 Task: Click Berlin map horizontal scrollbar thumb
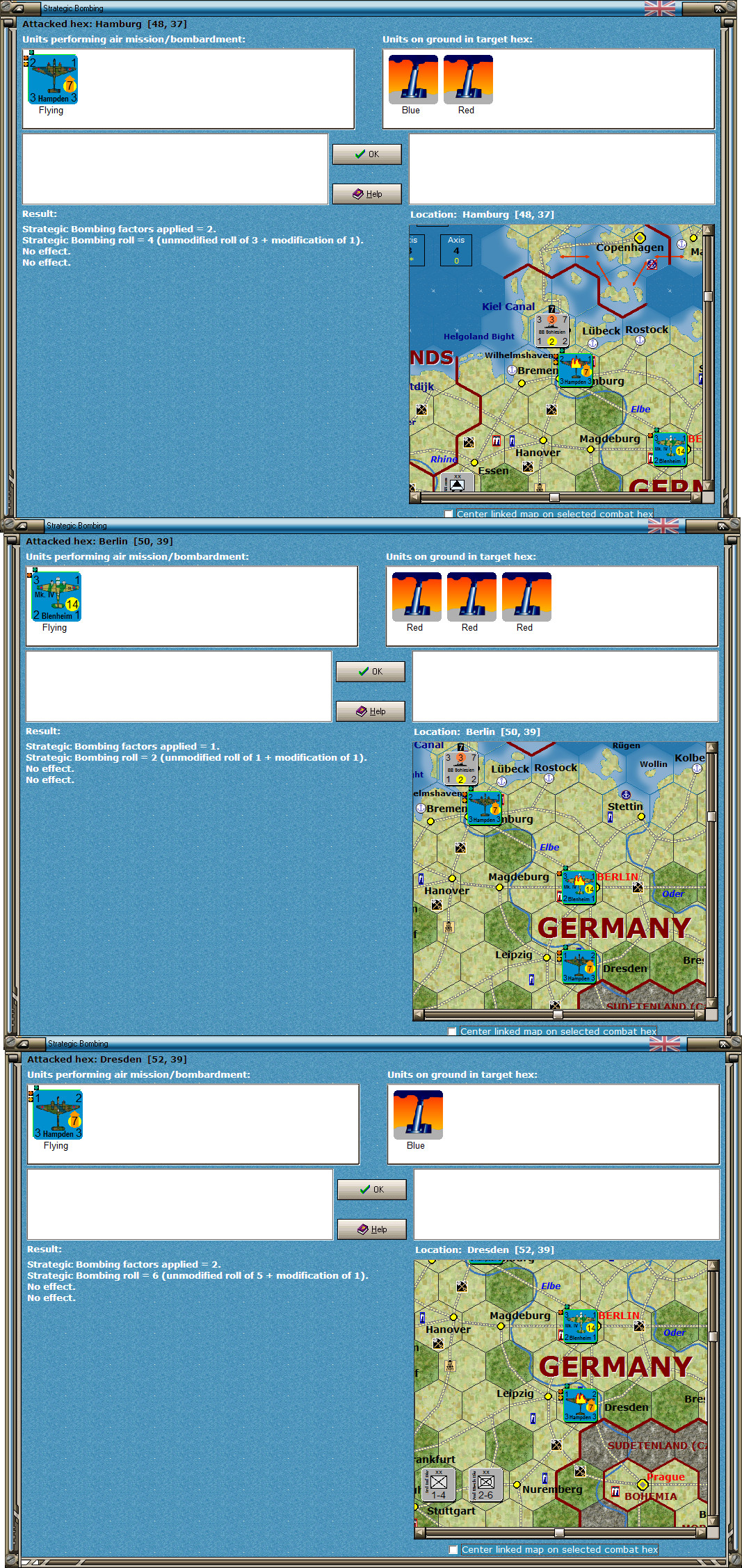[558, 1015]
